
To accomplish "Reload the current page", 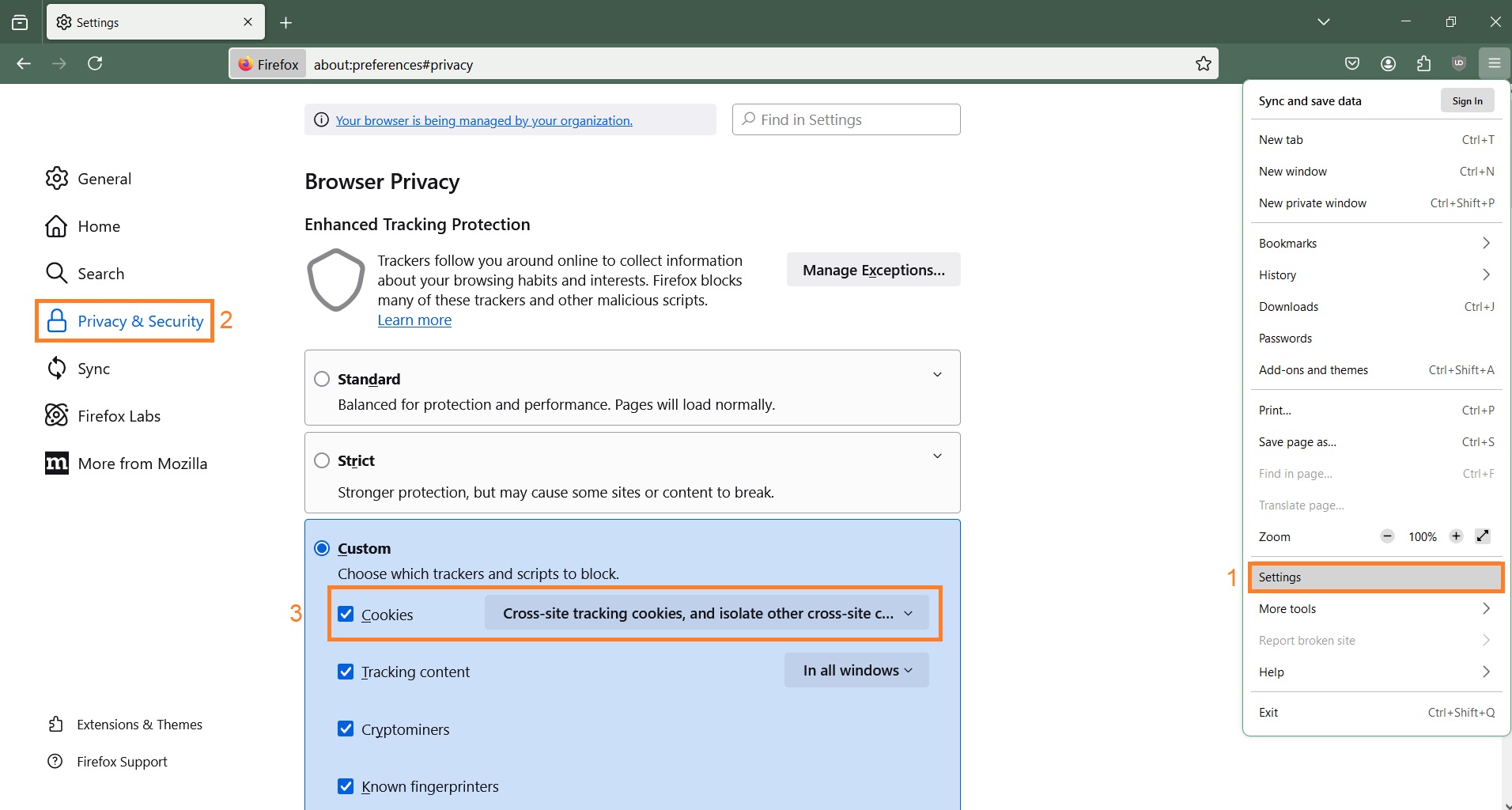I will 95,63.
